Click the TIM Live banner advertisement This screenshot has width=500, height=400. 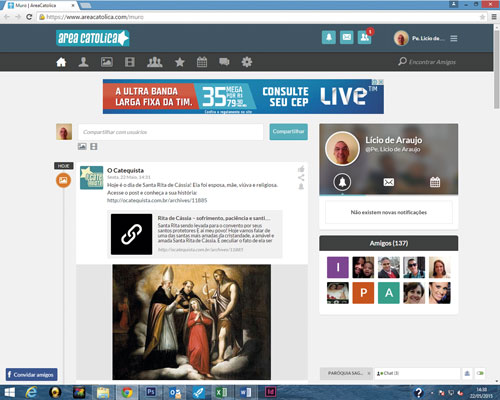[x=243, y=96]
